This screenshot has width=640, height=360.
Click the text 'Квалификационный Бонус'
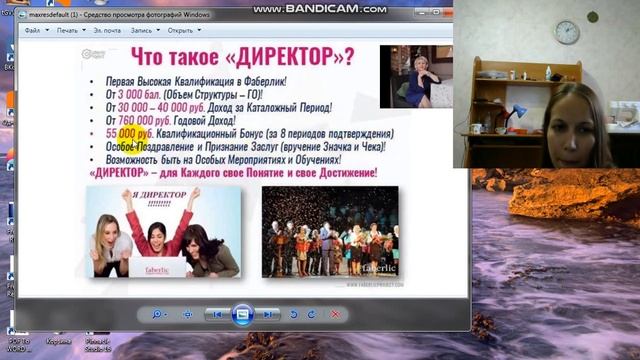[x=209, y=134]
